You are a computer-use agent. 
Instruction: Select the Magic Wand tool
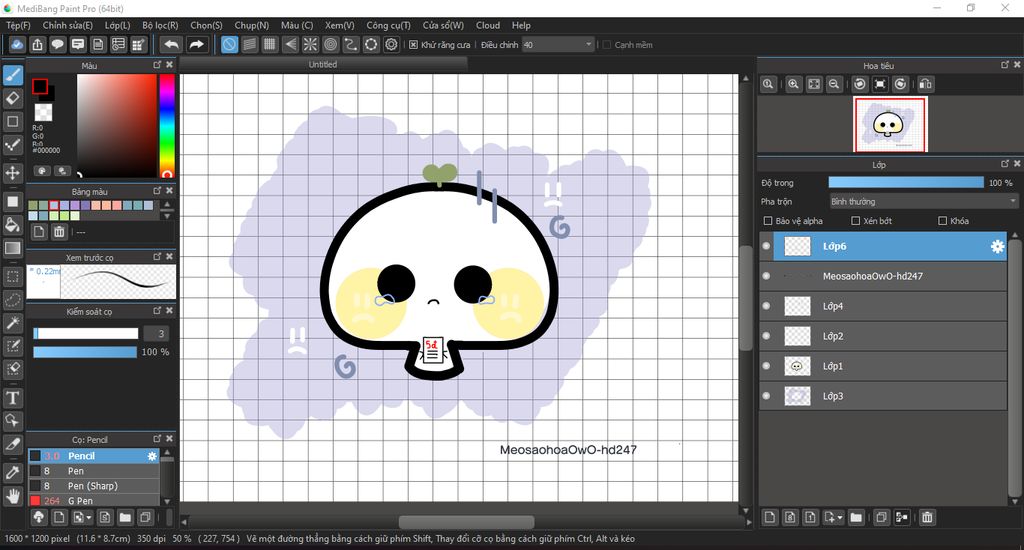12,323
